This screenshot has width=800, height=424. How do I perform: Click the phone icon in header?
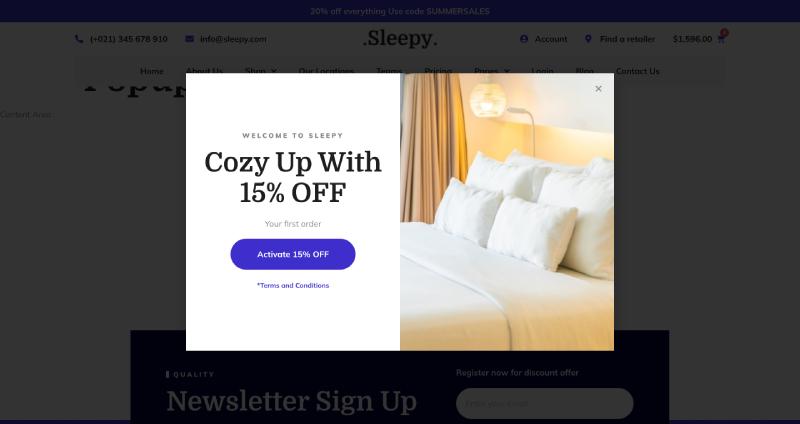[x=79, y=39]
